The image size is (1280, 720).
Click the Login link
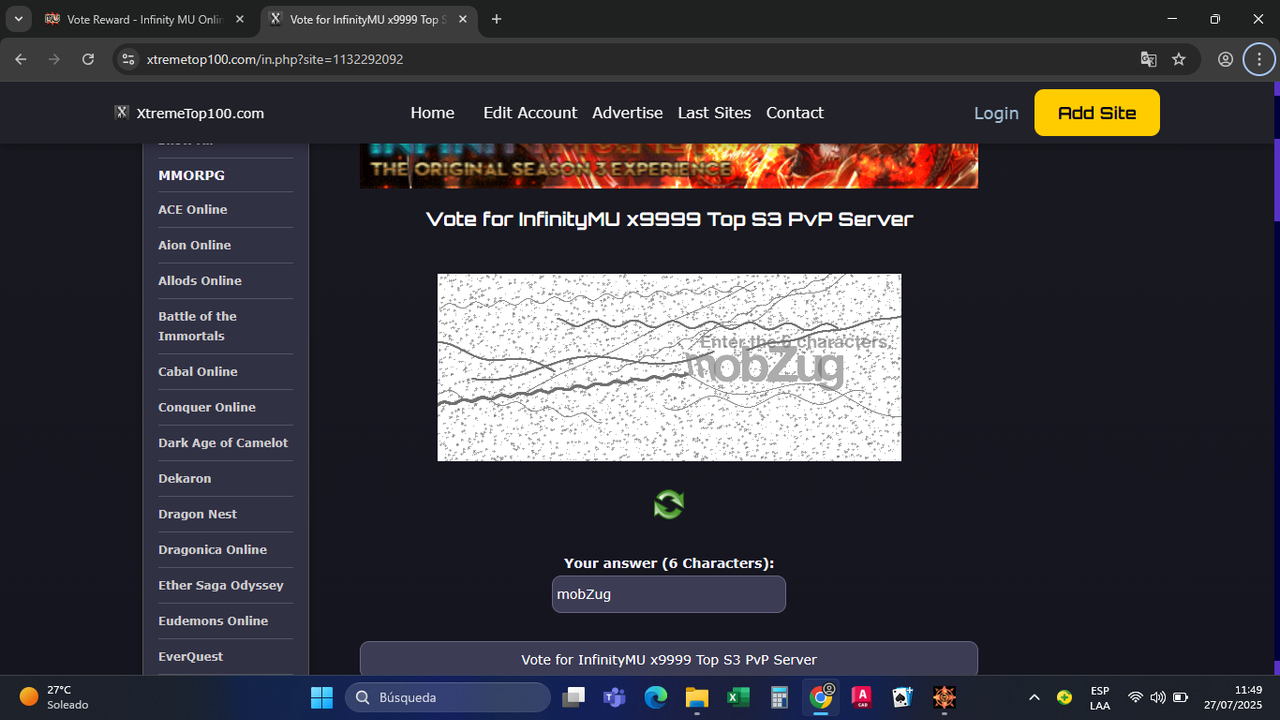click(996, 113)
